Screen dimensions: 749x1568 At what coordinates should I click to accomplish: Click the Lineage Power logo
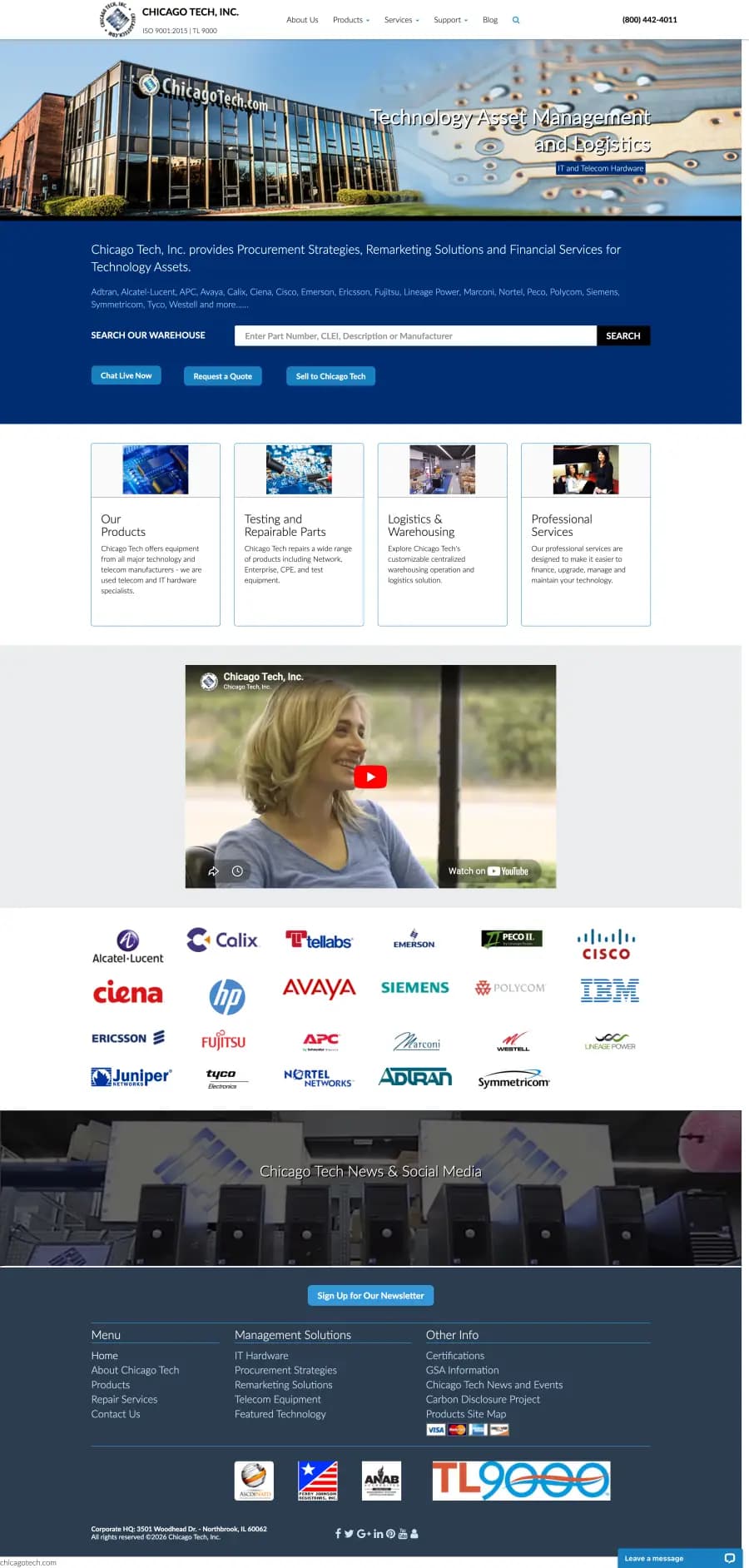610,1041
